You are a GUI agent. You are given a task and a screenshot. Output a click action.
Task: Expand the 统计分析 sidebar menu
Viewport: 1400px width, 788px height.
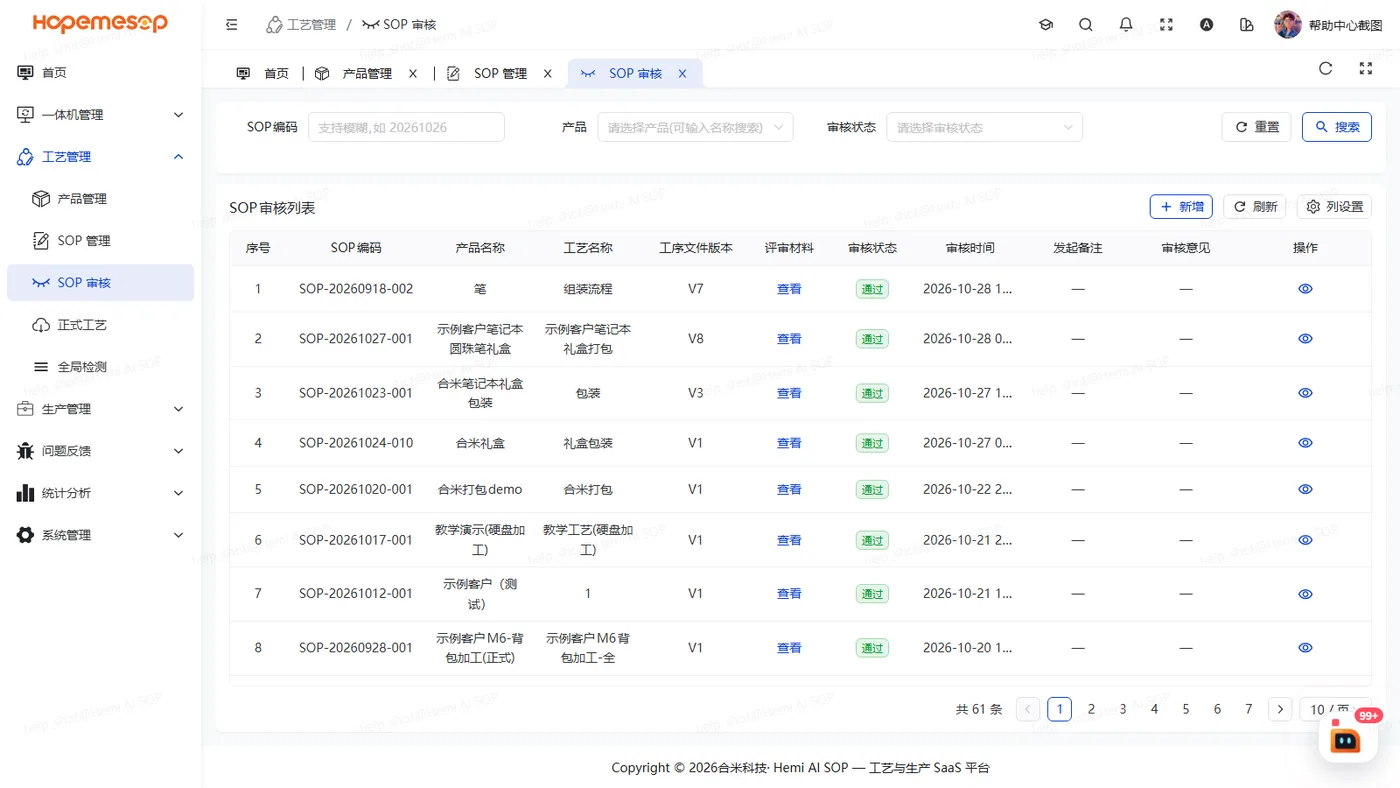point(100,493)
